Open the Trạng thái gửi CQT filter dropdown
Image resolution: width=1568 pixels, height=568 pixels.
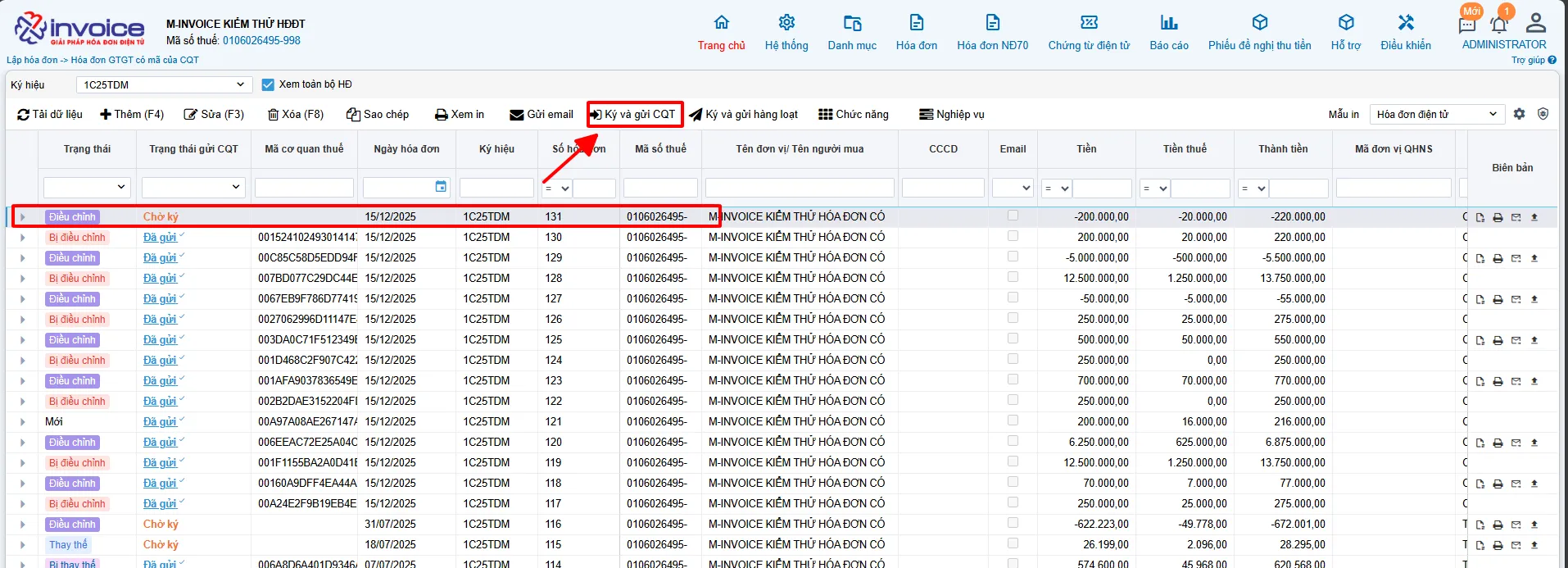[193, 188]
